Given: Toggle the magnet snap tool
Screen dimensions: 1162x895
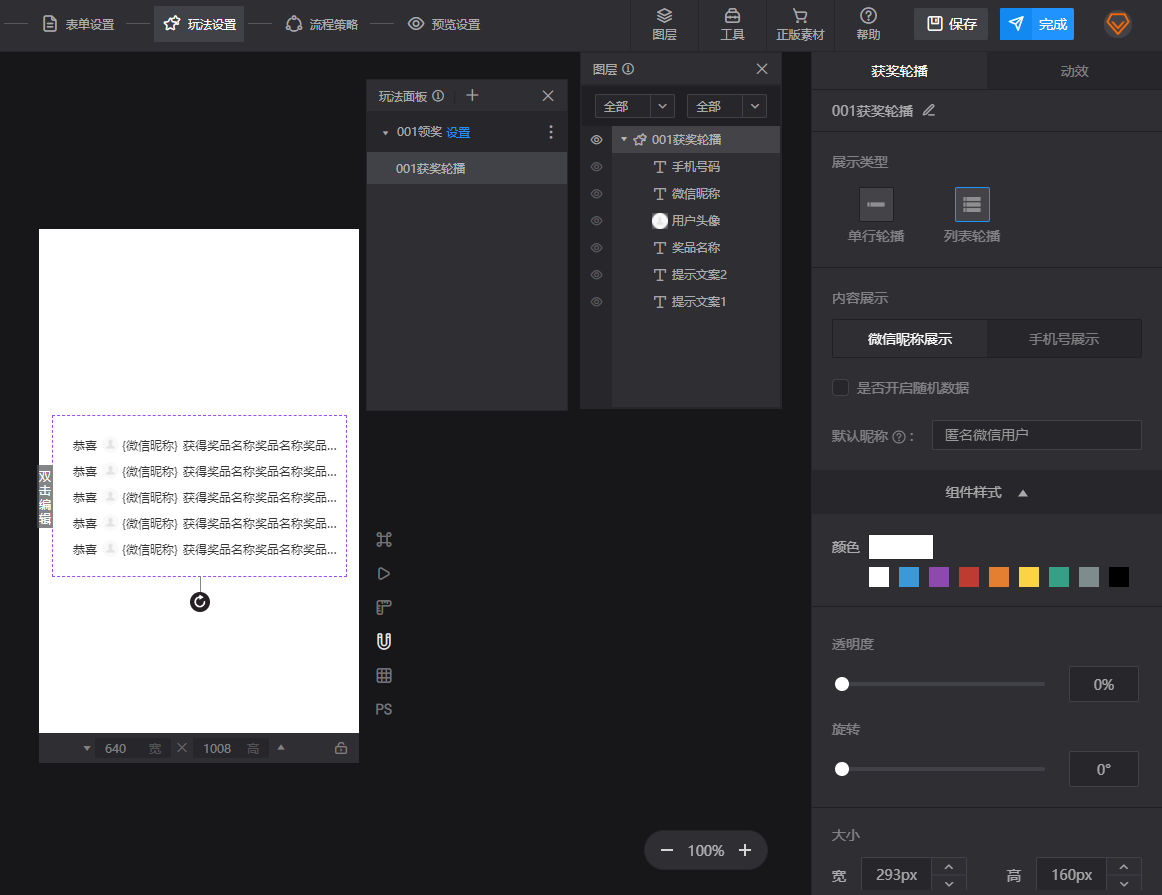Looking at the screenshot, I should click(x=384, y=642).
